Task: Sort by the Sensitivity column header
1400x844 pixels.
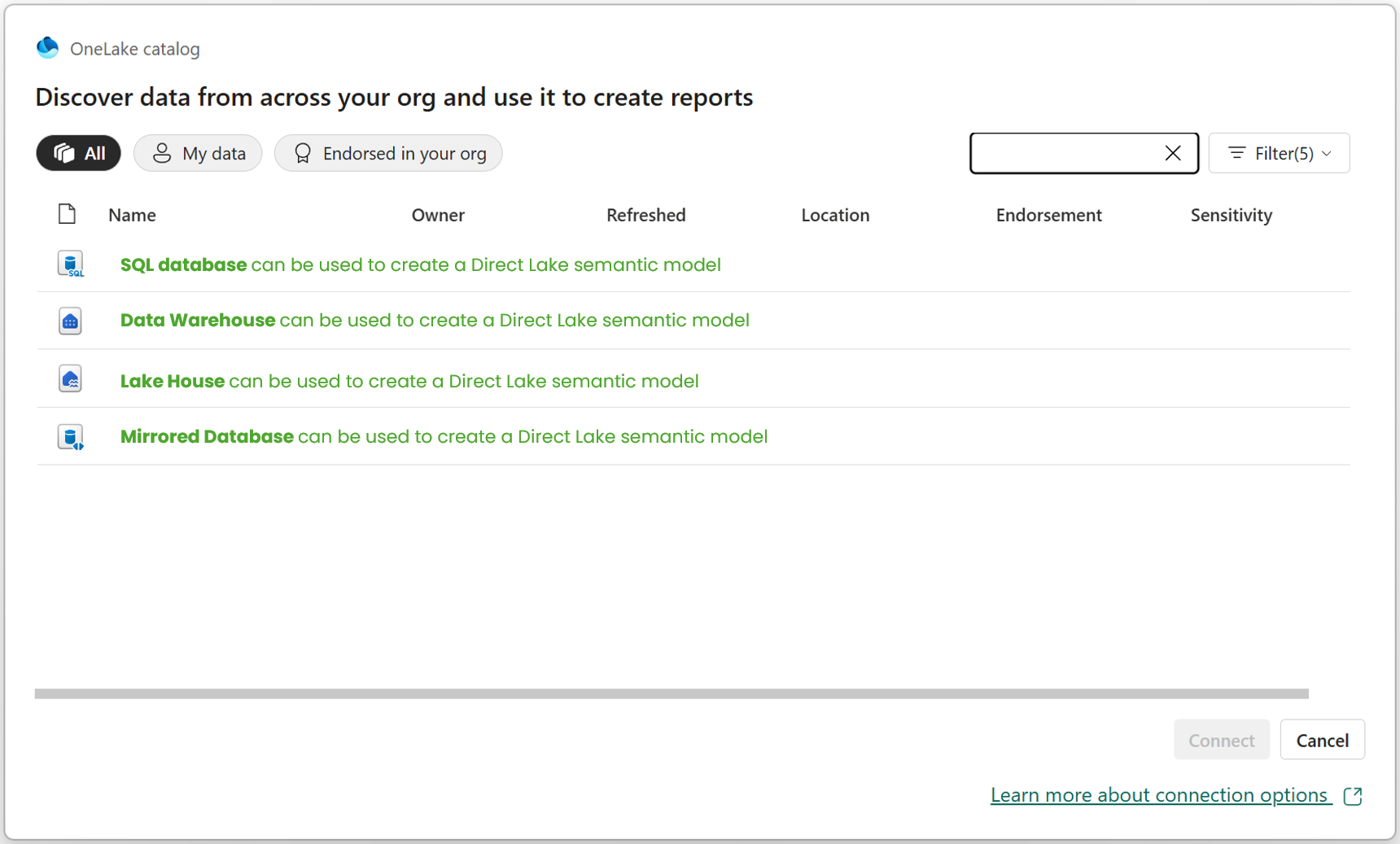Action: point(1232,215)
